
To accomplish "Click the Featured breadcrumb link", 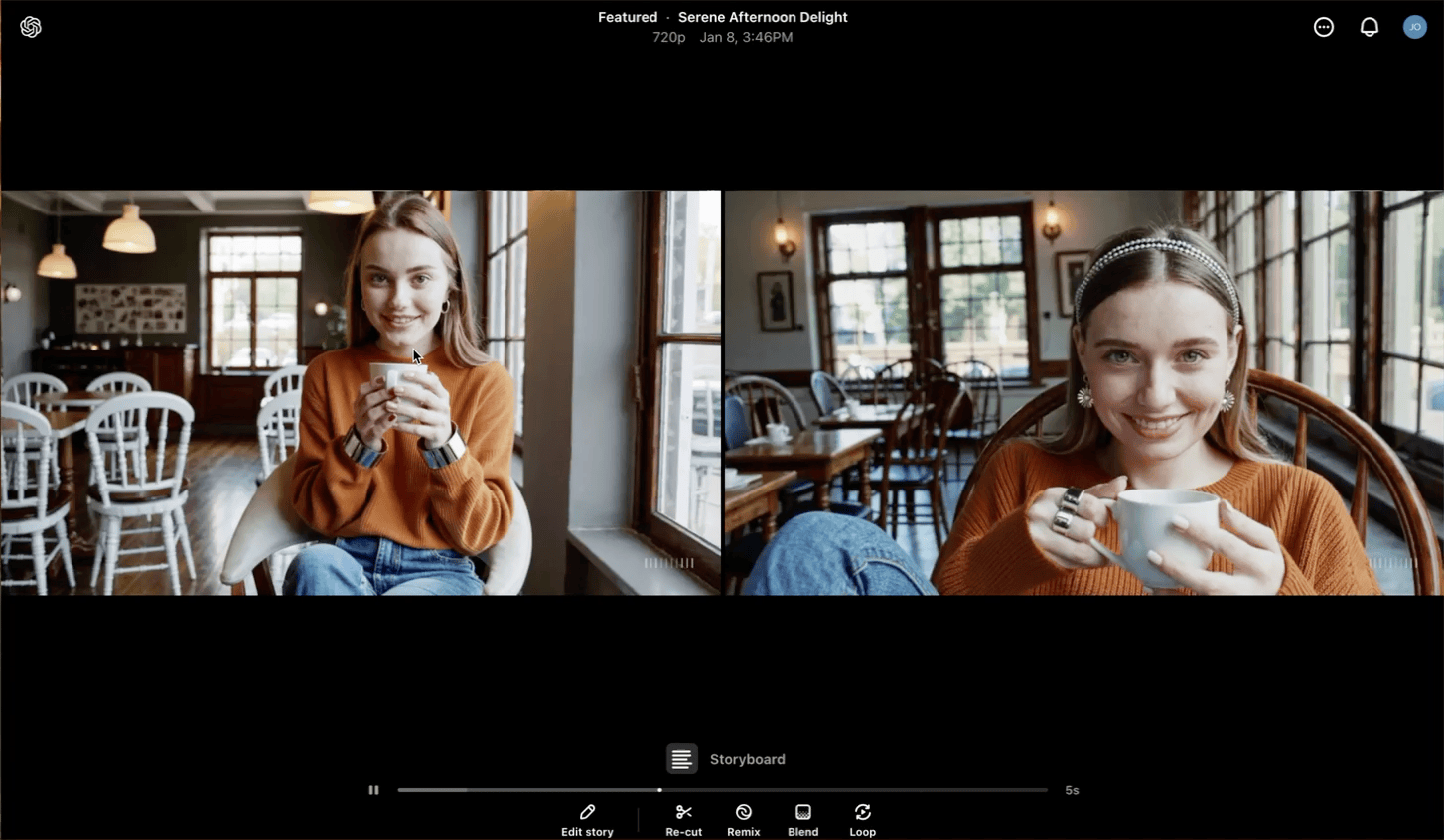I will click(x=628, y=17).
